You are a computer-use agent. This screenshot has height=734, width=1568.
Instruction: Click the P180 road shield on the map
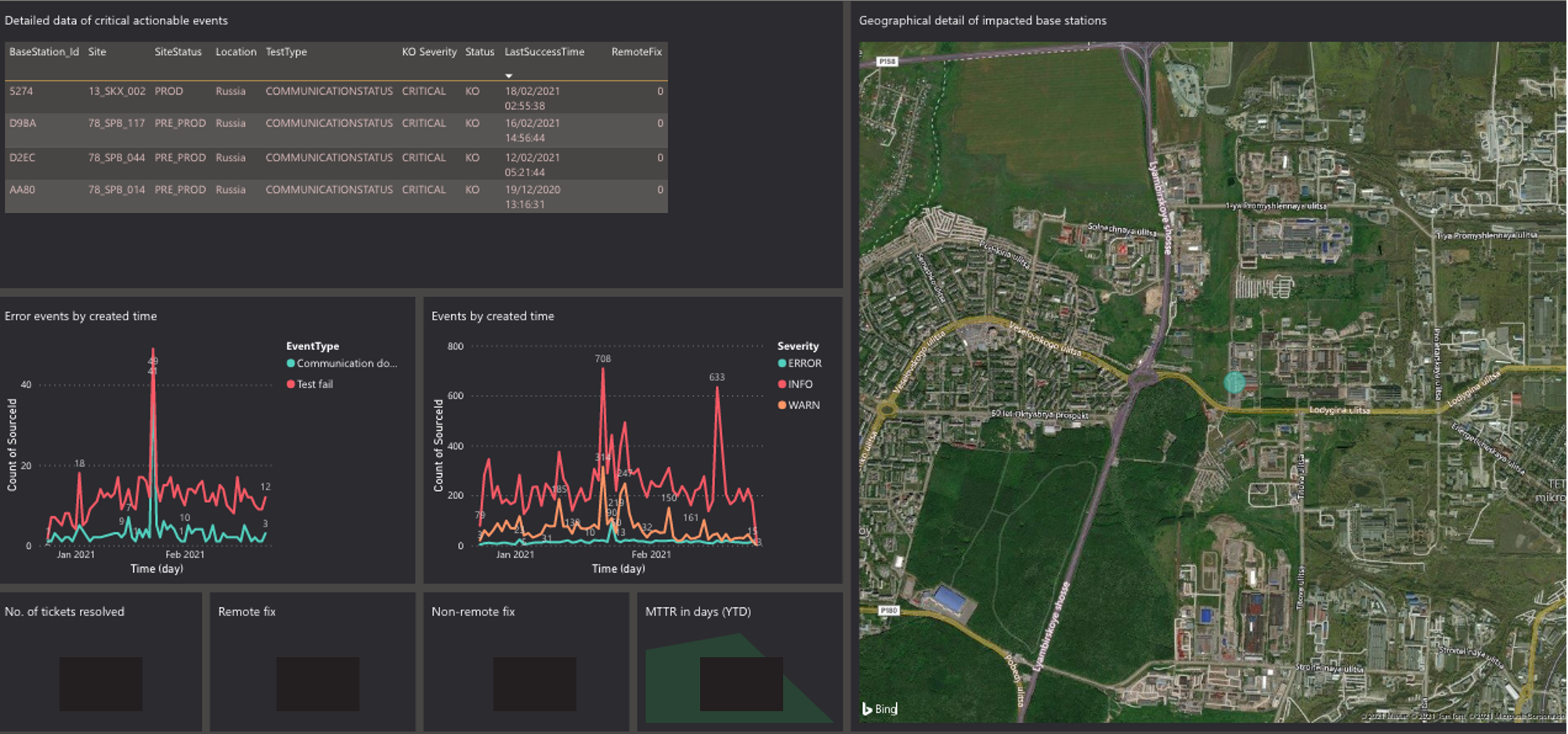pos(888,610)
